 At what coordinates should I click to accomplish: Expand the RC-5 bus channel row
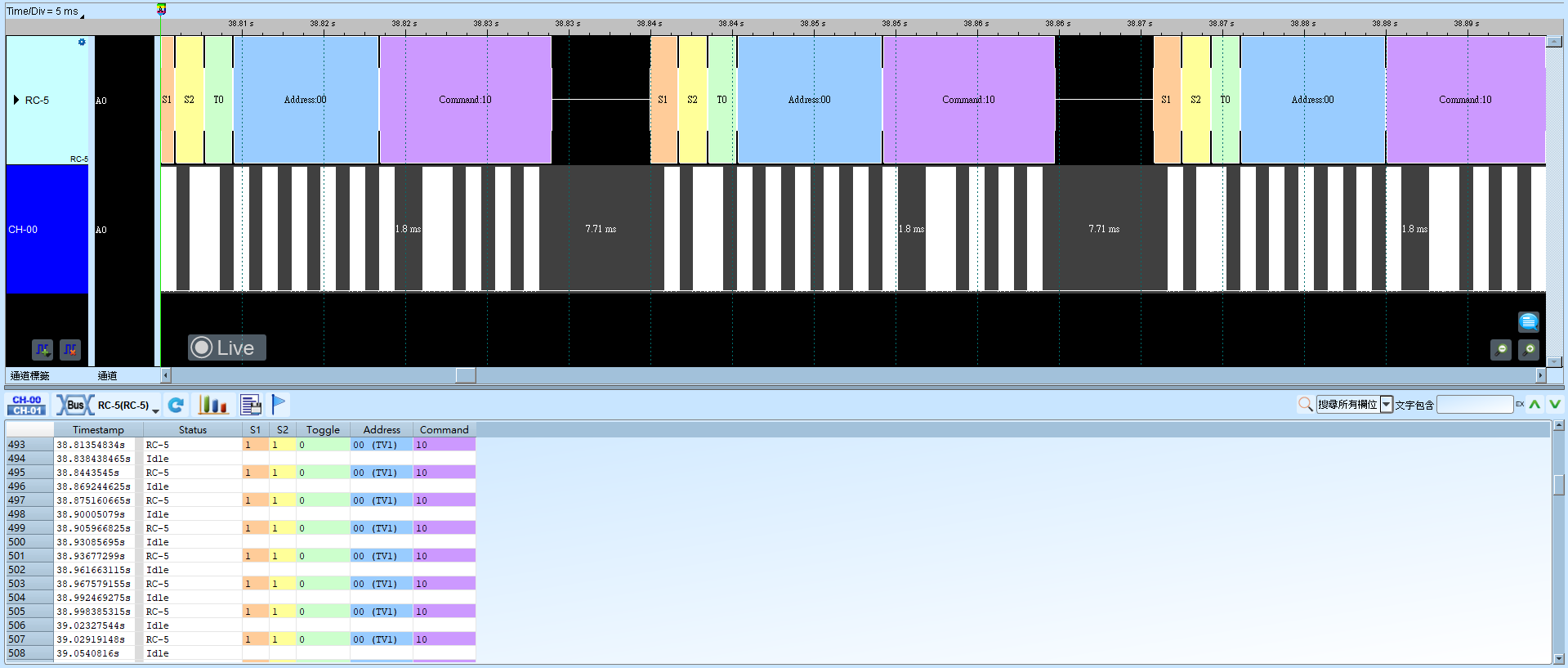point(16,100)
